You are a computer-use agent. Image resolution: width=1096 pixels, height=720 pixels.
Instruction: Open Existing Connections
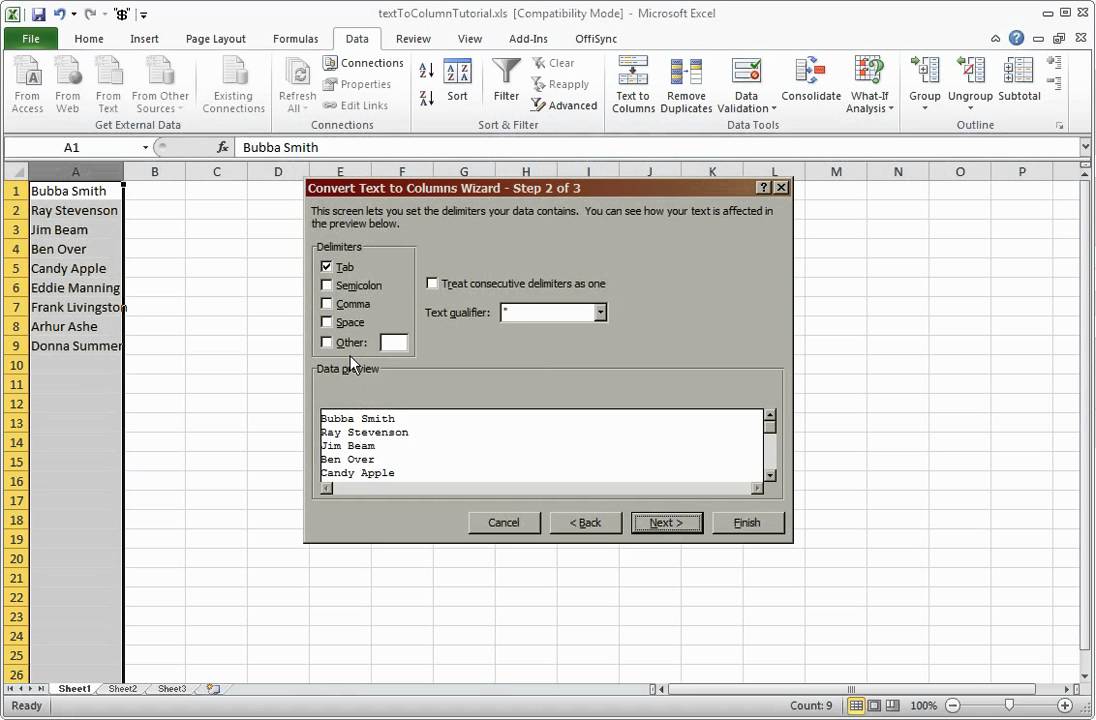coord(233,85)
